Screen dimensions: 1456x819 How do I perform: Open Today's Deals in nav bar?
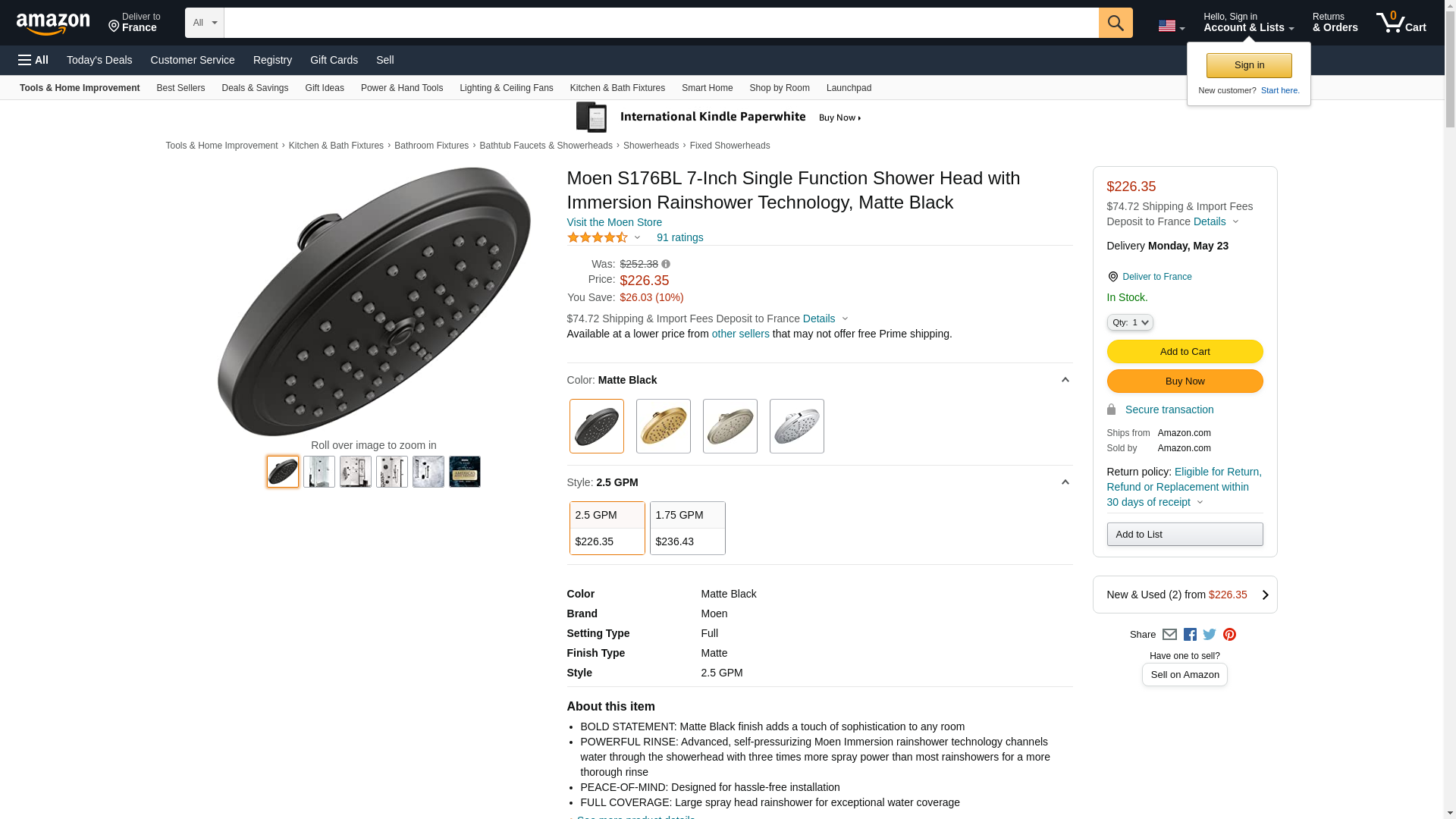(99, 60)
